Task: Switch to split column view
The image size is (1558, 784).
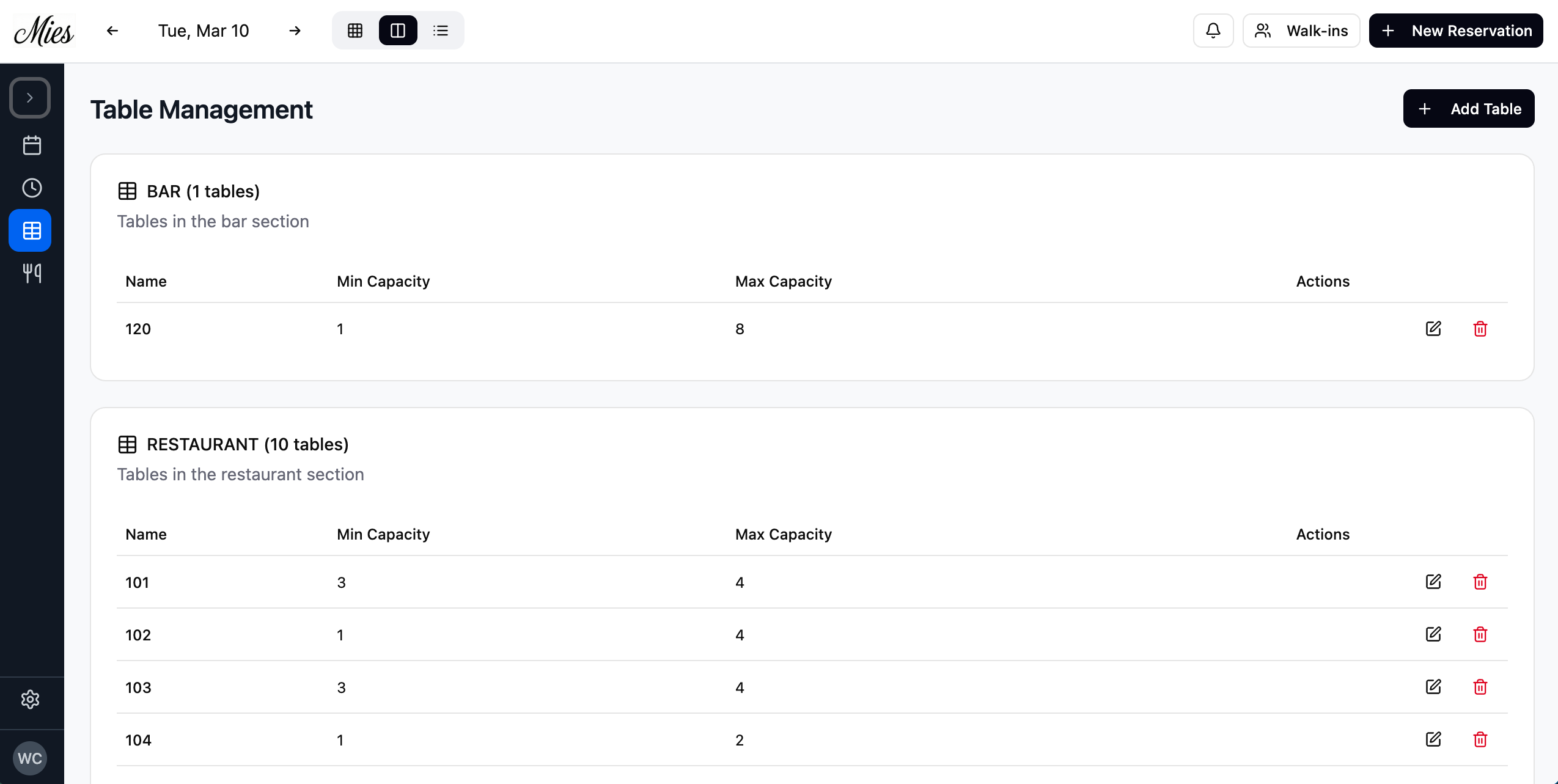Action: click(398, 31)
